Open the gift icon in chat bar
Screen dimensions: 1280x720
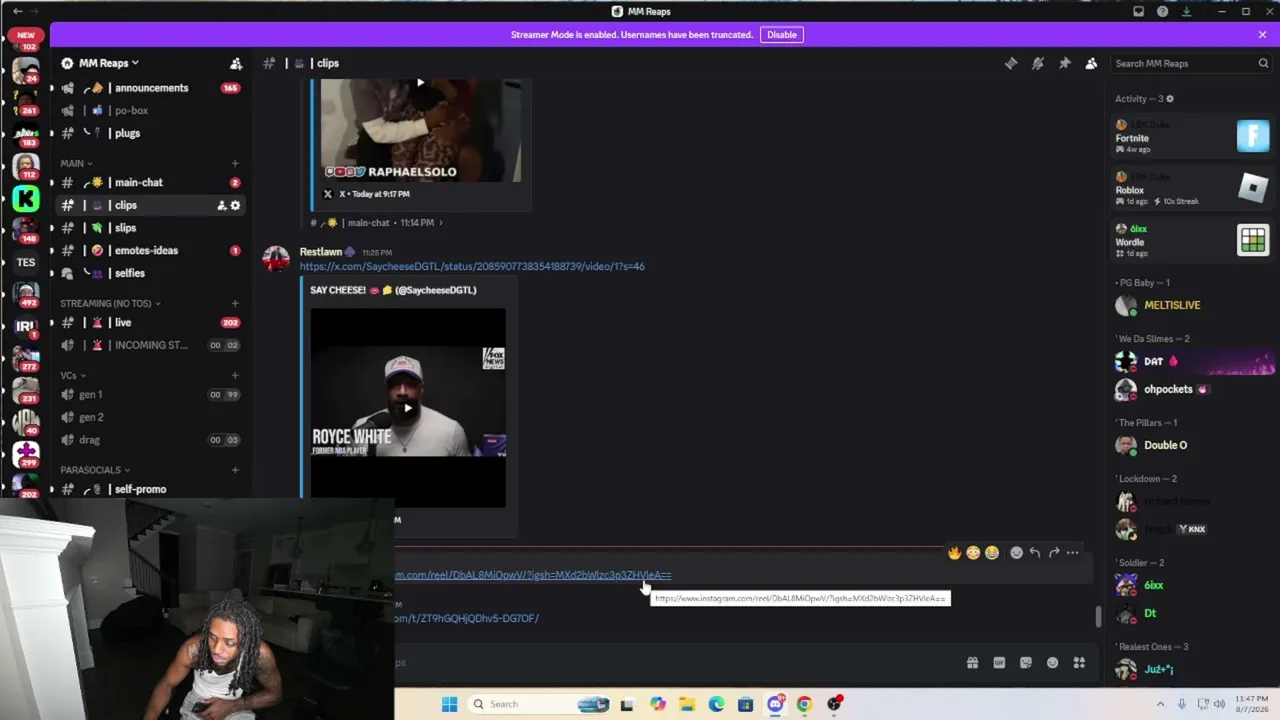972,662
